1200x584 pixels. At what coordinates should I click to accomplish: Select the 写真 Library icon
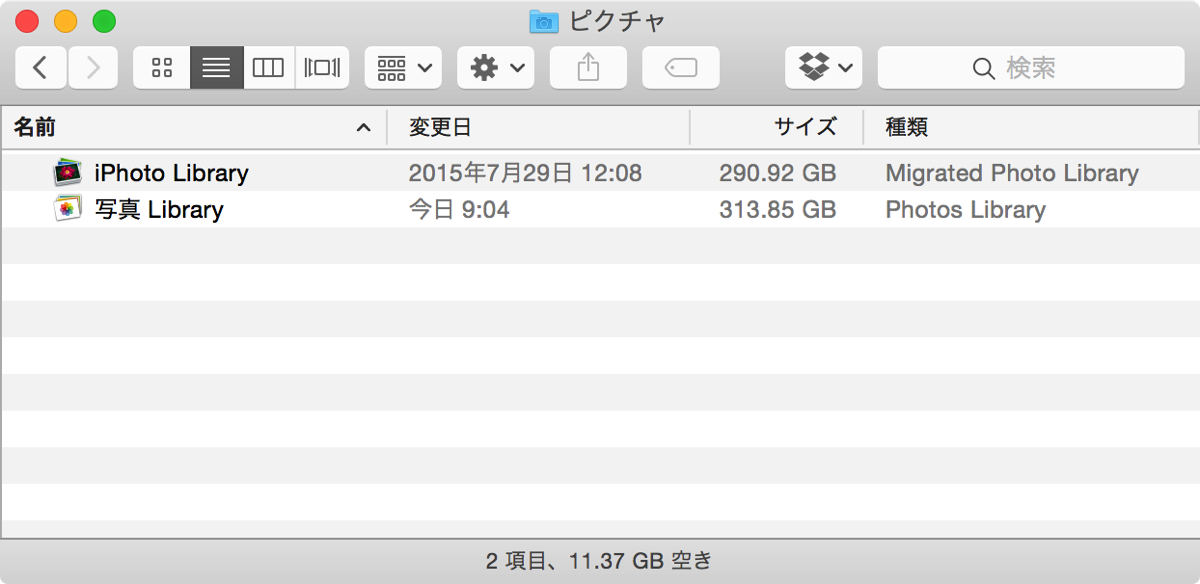point(68,209)
